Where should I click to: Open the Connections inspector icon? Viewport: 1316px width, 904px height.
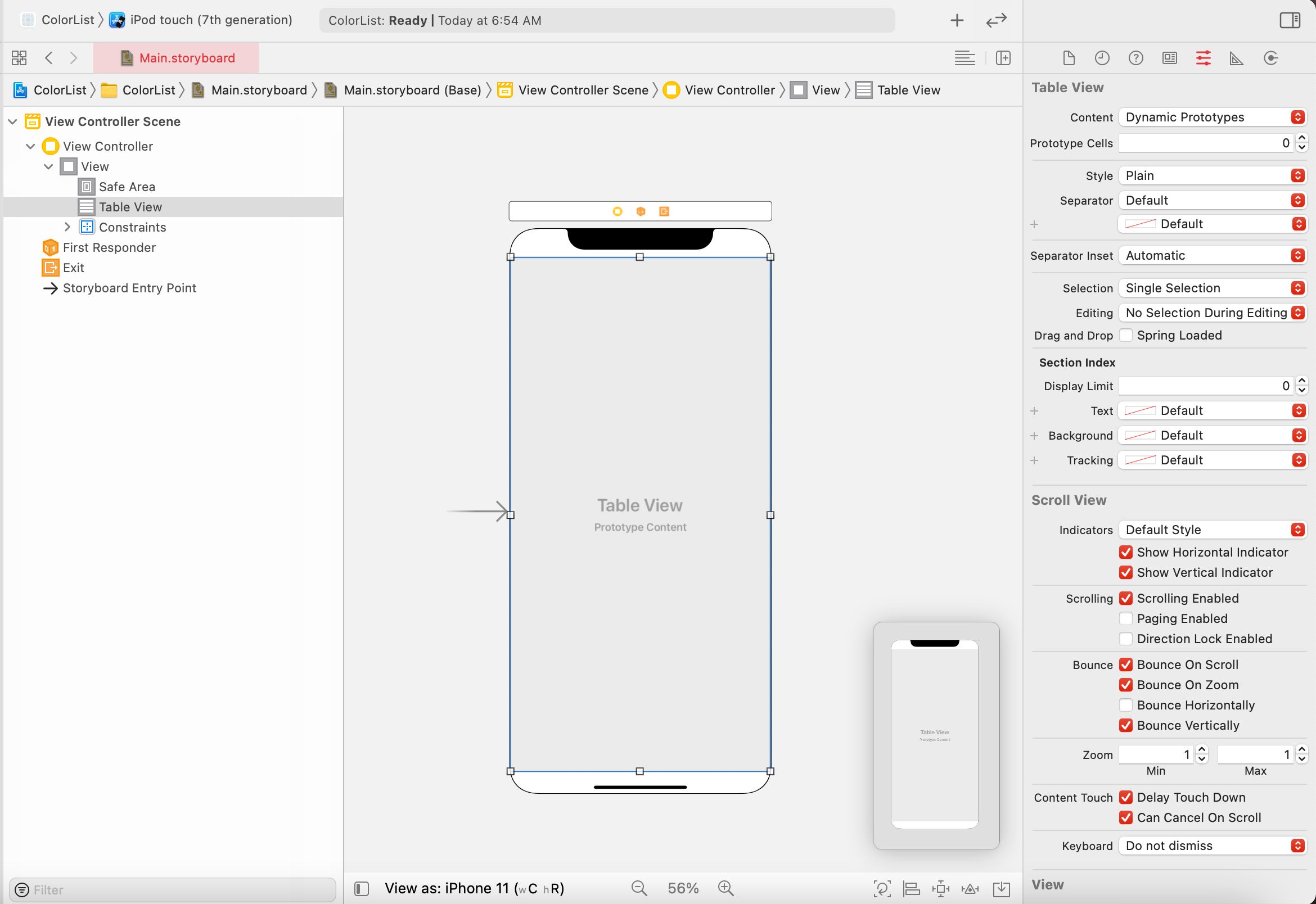pos(1270,58)
